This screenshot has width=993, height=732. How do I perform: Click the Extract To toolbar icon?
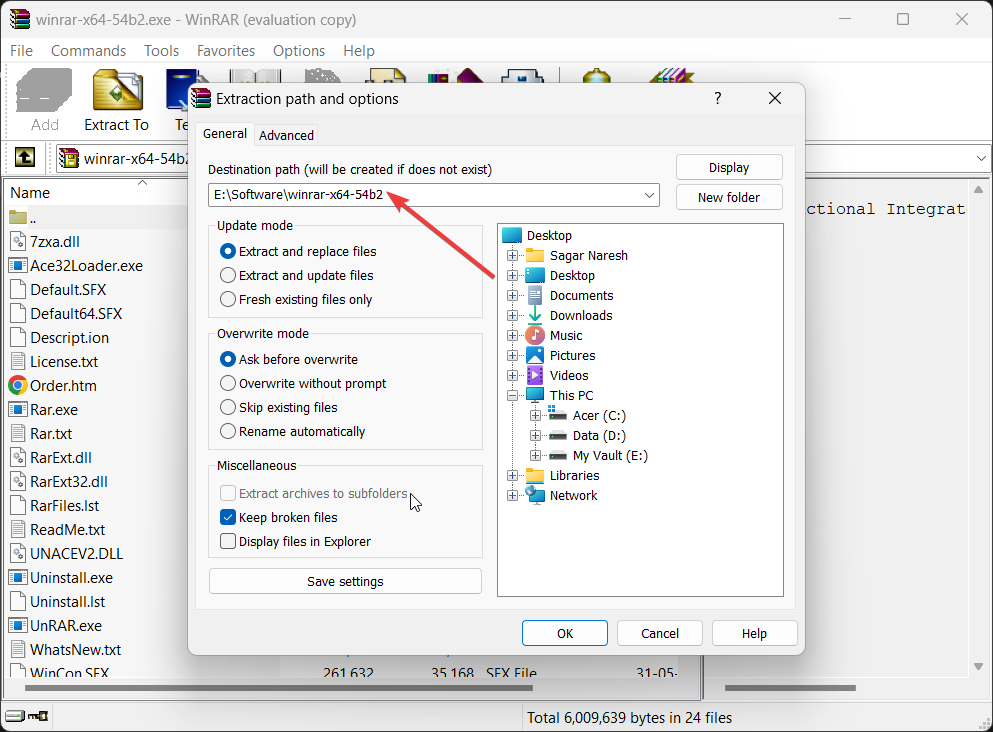pyautogui.click(x=117, y=91)
